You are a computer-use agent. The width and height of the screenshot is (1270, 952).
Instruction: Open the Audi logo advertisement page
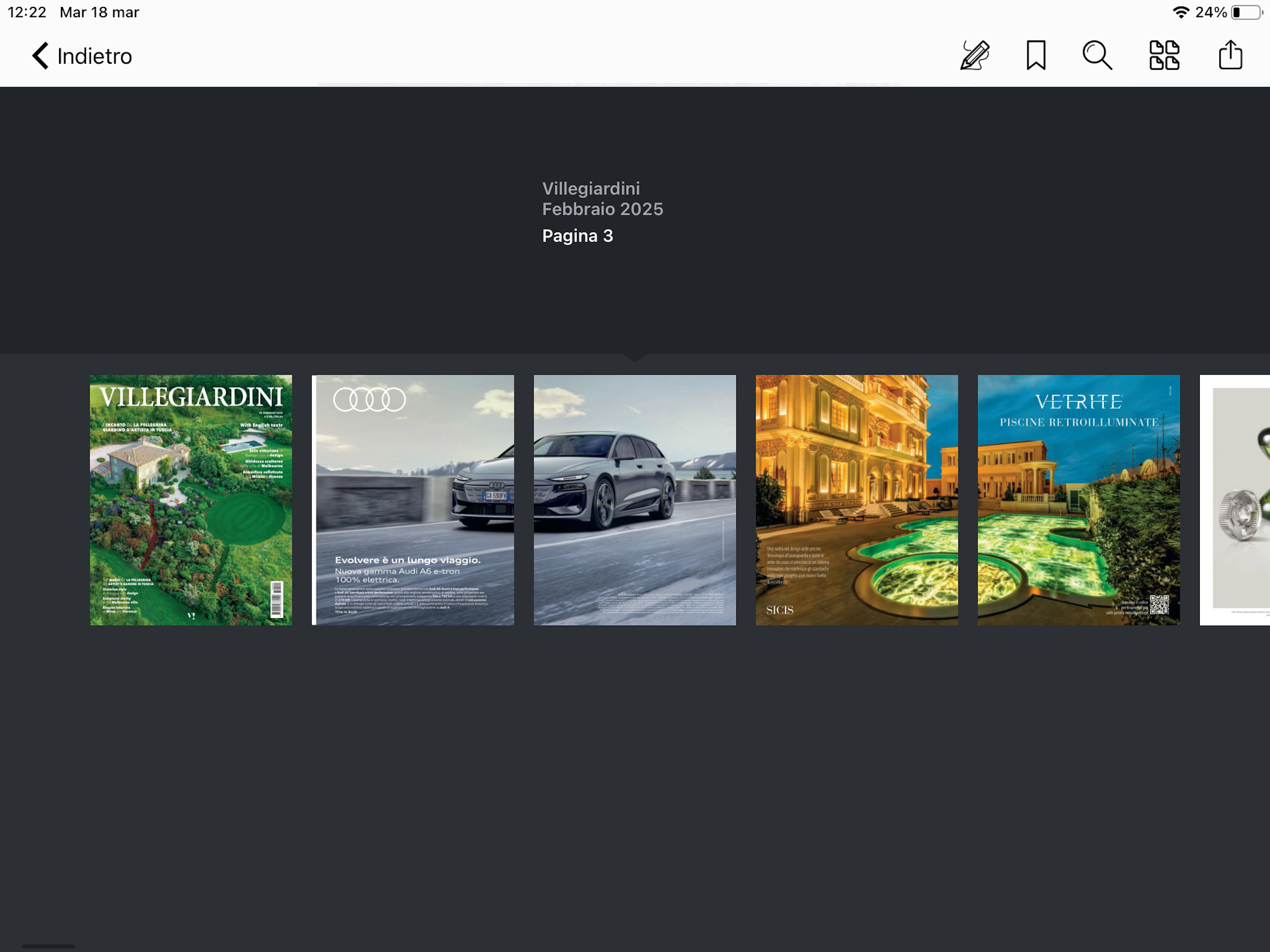tap(413, 500)
